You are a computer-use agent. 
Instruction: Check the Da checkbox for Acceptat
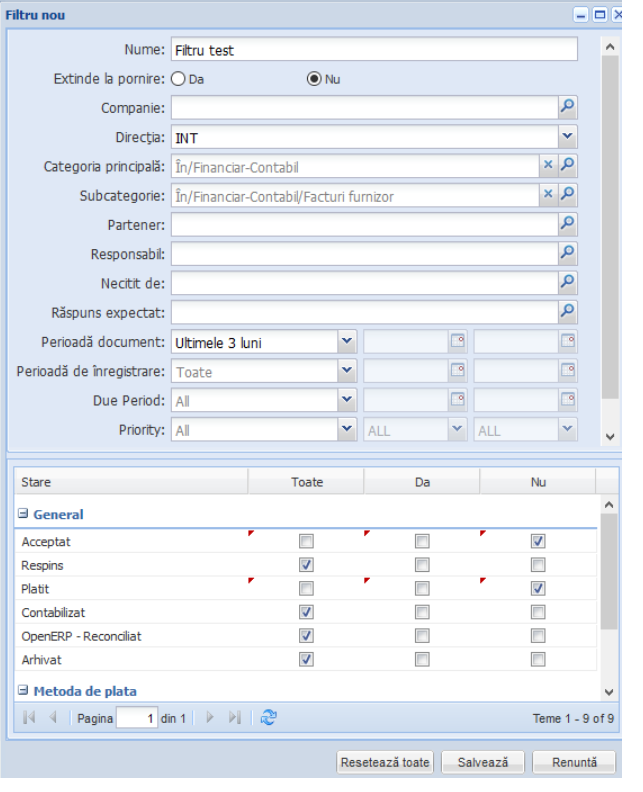(x=422, y=541)
